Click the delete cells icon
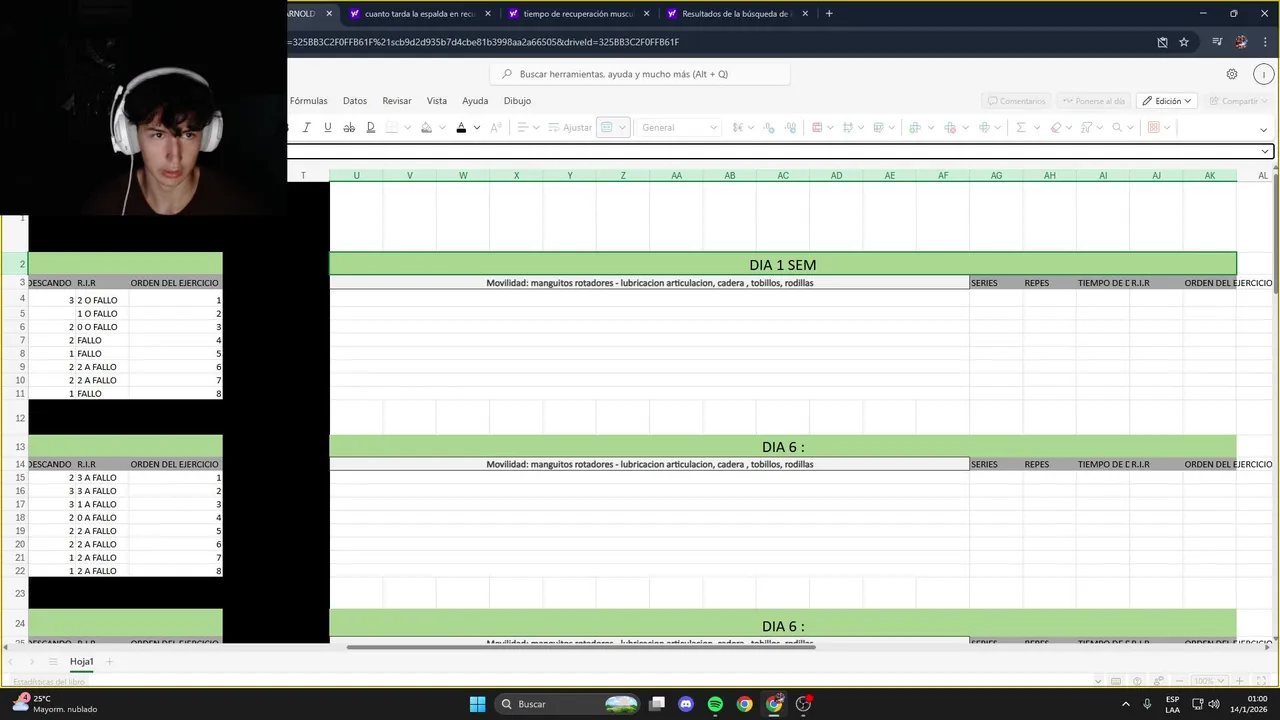The image size is (1280, 720). tap(949, 128)
